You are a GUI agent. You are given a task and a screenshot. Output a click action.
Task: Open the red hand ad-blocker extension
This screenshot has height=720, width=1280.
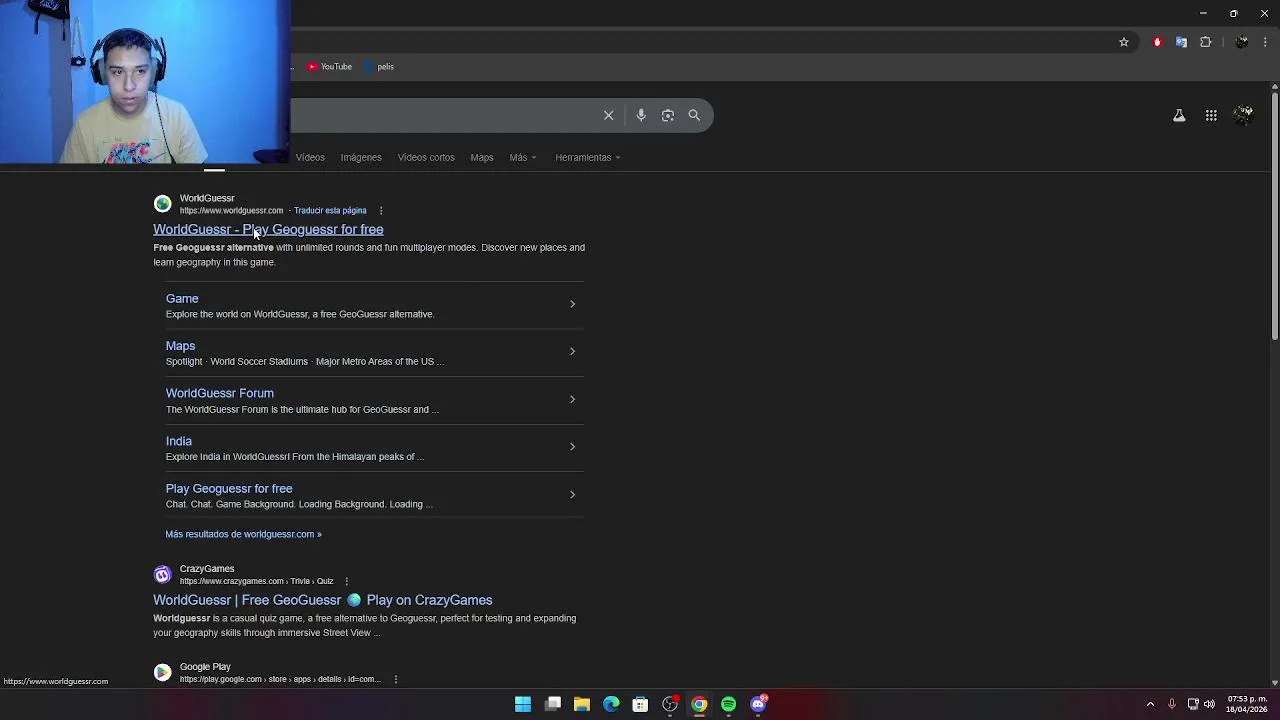coord(1157,42)
